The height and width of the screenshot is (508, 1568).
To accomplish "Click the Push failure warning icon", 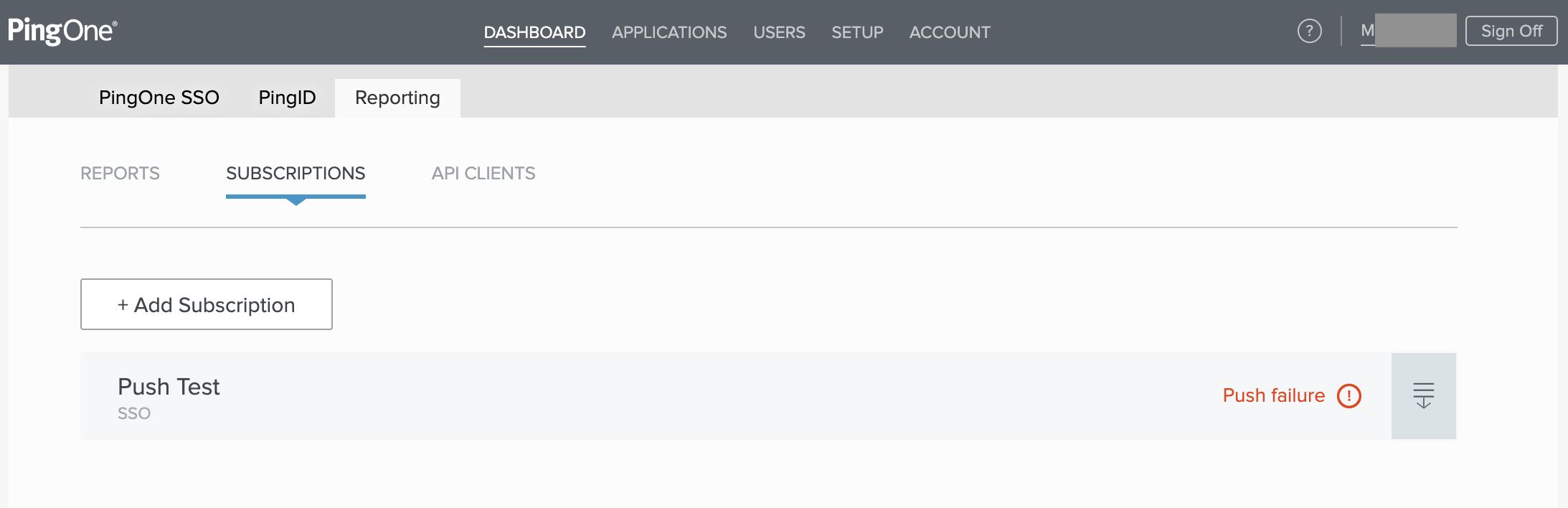I will pos(1349,395).
